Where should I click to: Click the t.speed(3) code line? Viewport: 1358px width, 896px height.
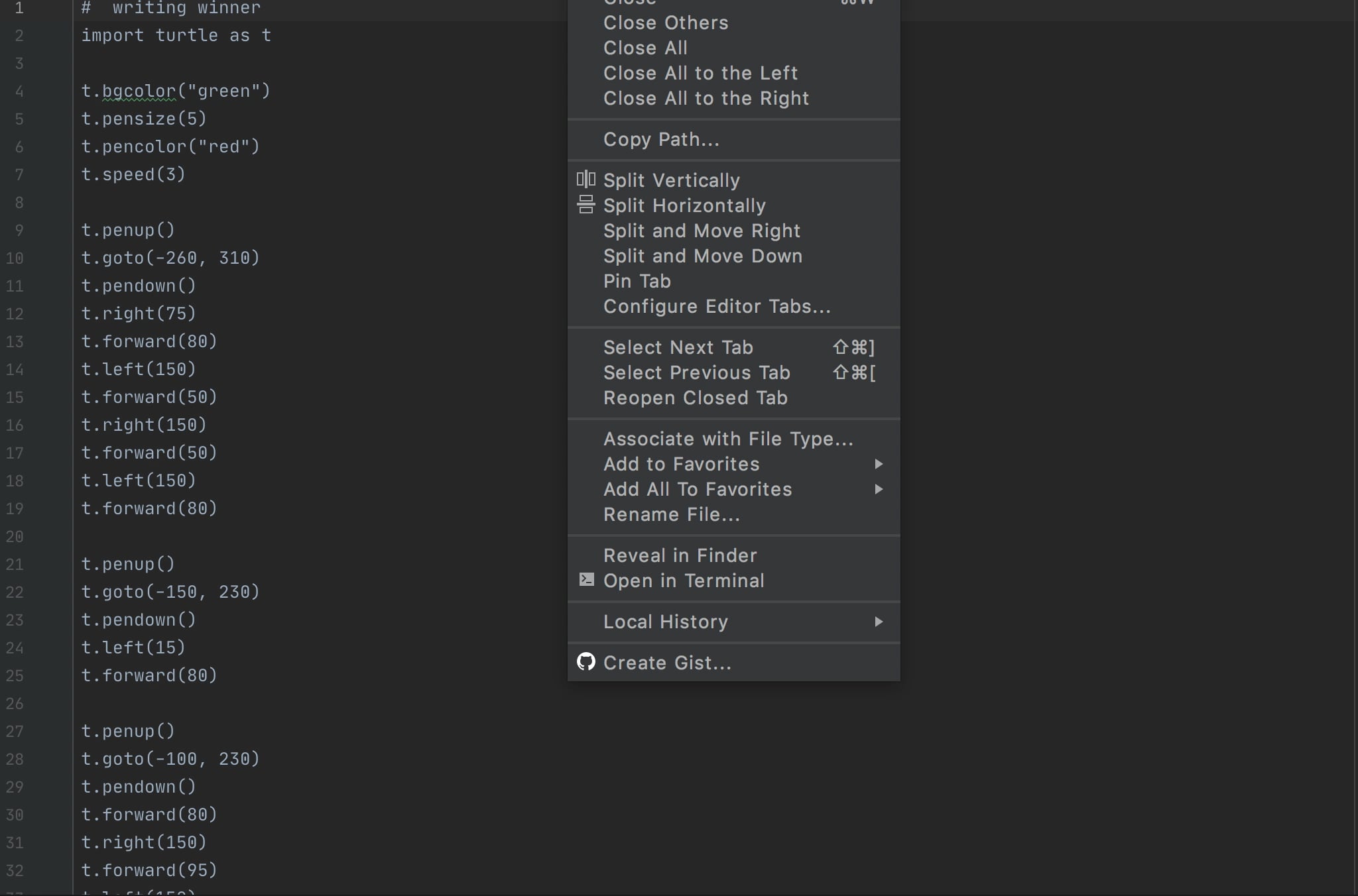133,174
